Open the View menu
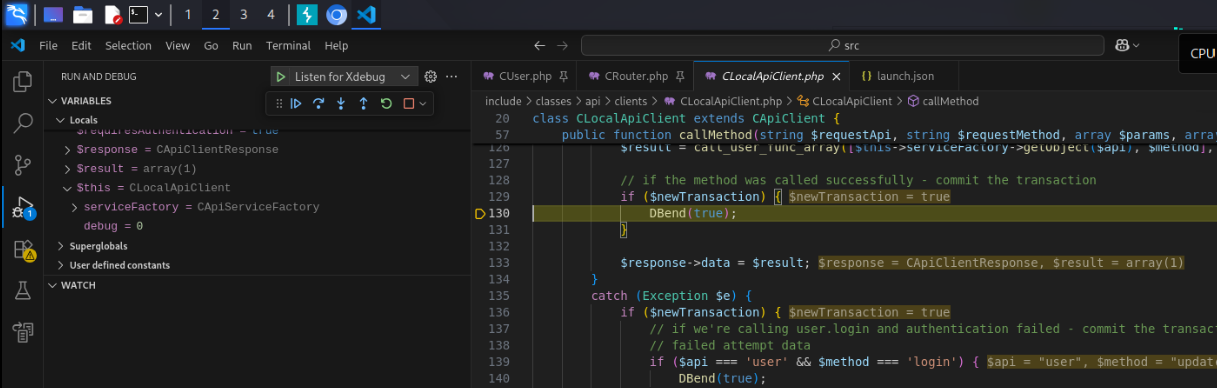 coord(177,46)
